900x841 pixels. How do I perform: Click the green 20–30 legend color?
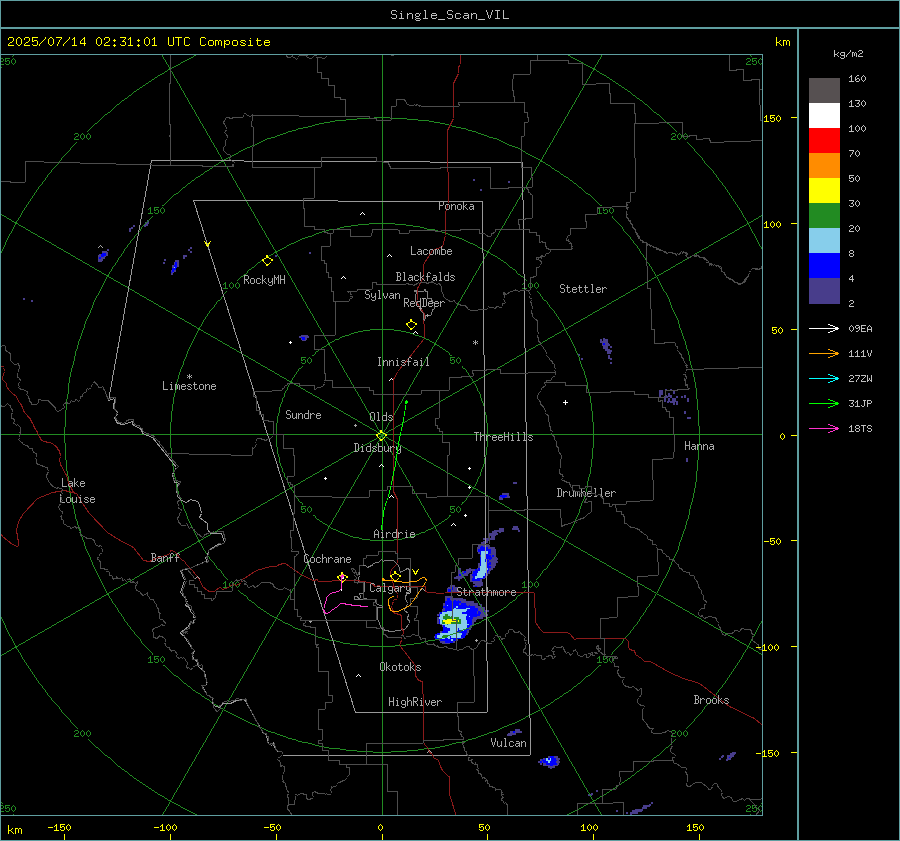(x=824, y=216)
